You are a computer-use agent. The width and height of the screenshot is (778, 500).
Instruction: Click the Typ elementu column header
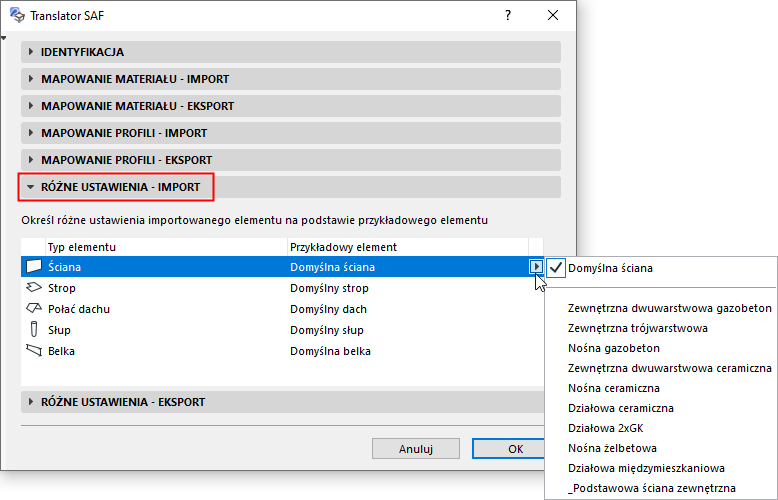166,247
